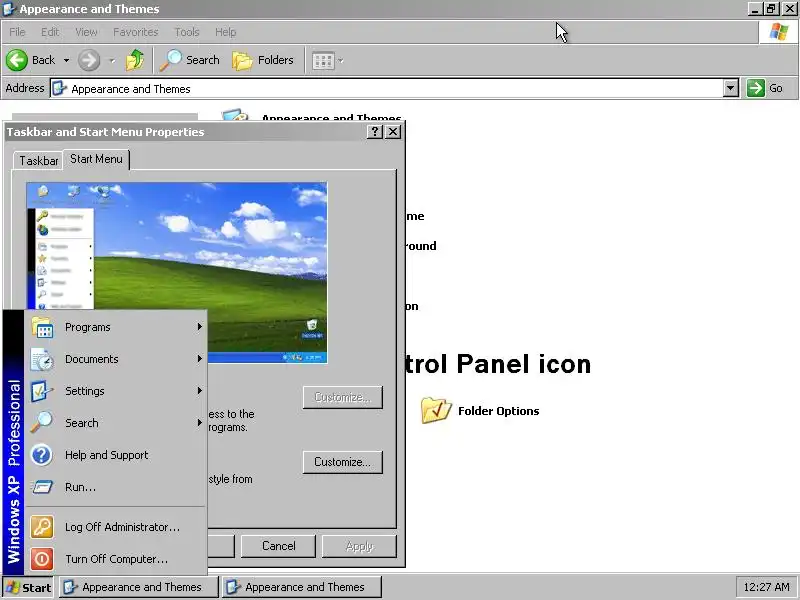The height and width of the screenshot is (600, 800).
Task: Click the red Turn Off power icon
Action: [x=42, y=559]
